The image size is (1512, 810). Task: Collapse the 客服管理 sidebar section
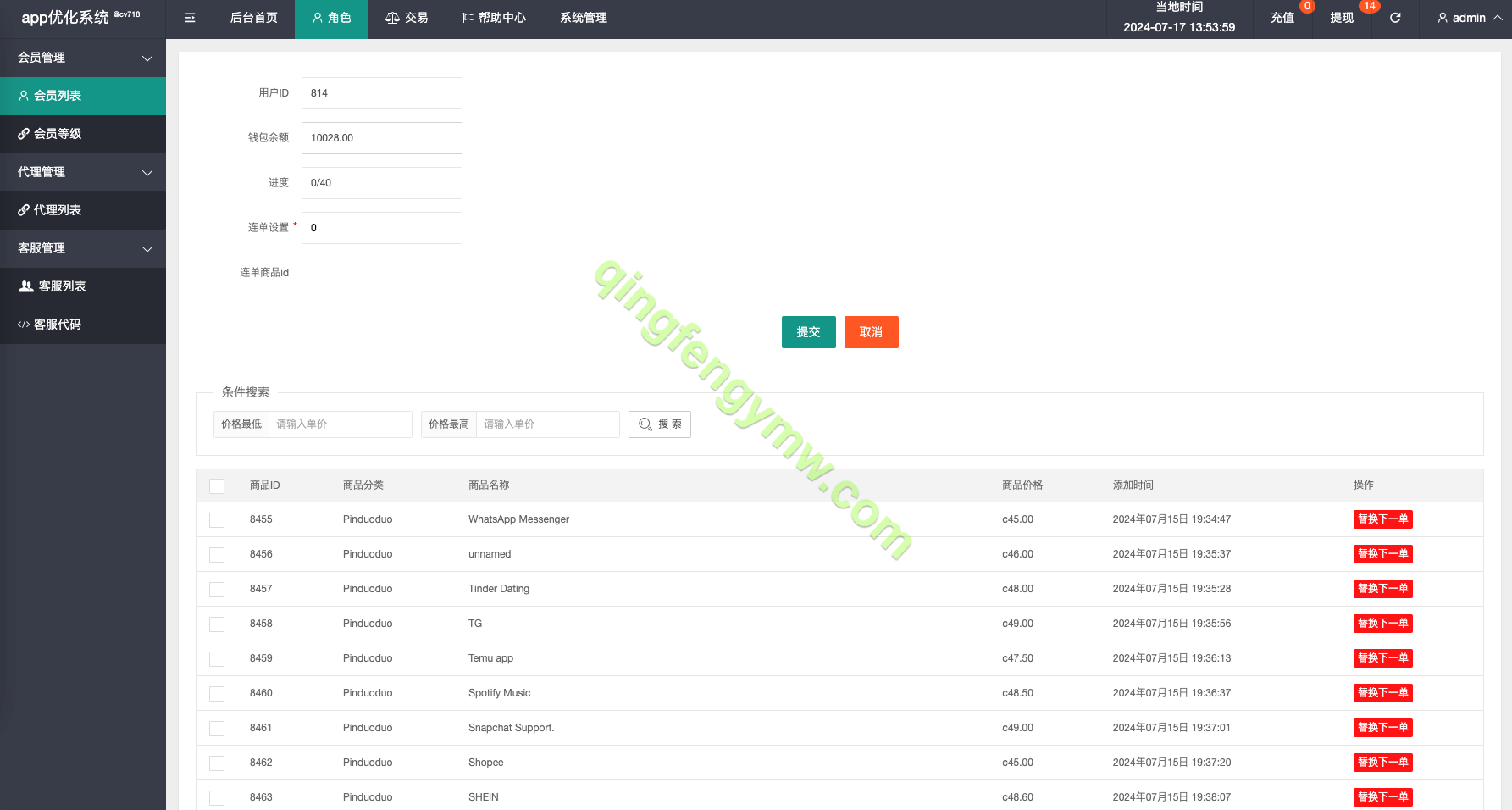[x=83, y=248]
